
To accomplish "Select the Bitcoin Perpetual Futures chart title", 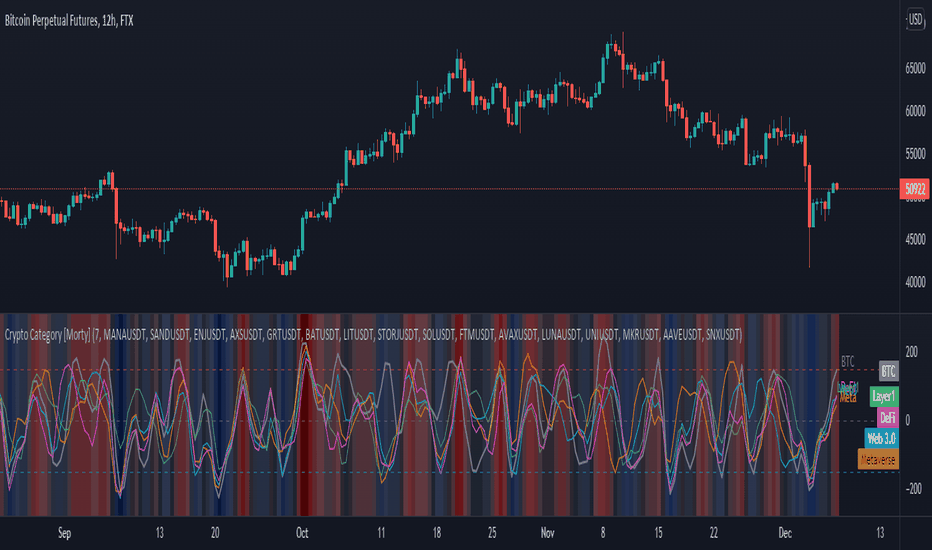I will pyautogui.click(x=69, y=21).
